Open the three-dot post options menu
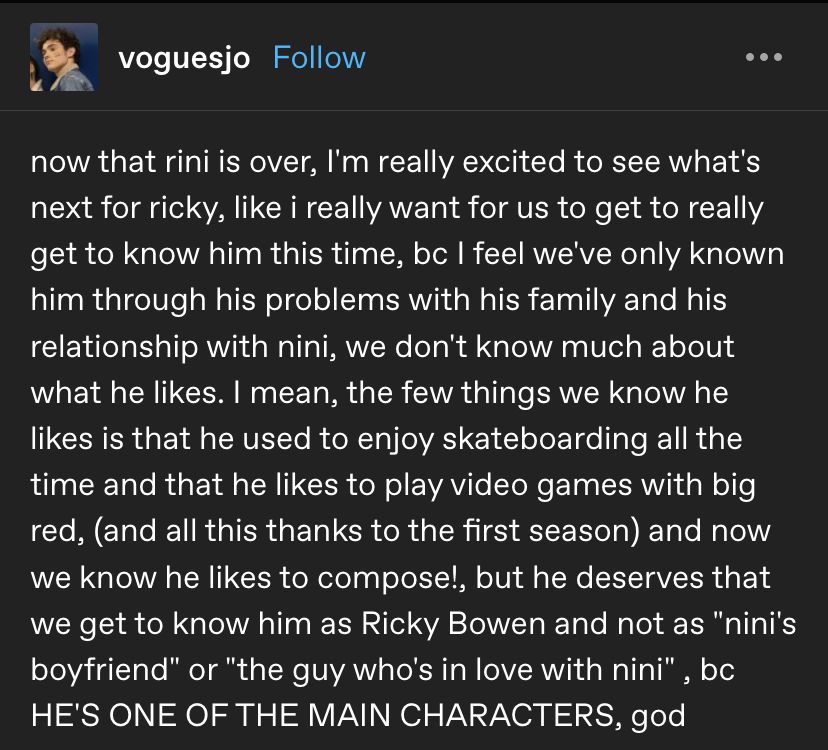This screenshot has height=750, width=828. 764,57
